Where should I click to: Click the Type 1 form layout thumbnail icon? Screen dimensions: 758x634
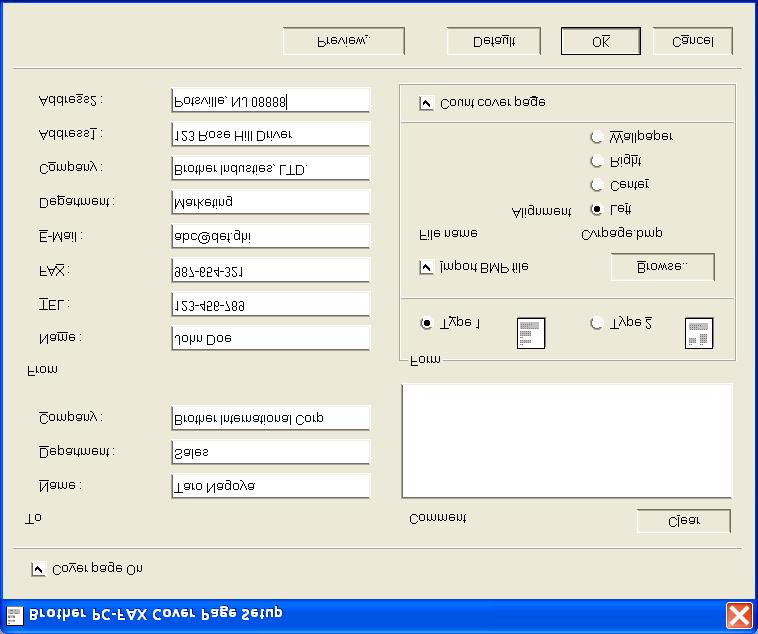tap(531, 333)
